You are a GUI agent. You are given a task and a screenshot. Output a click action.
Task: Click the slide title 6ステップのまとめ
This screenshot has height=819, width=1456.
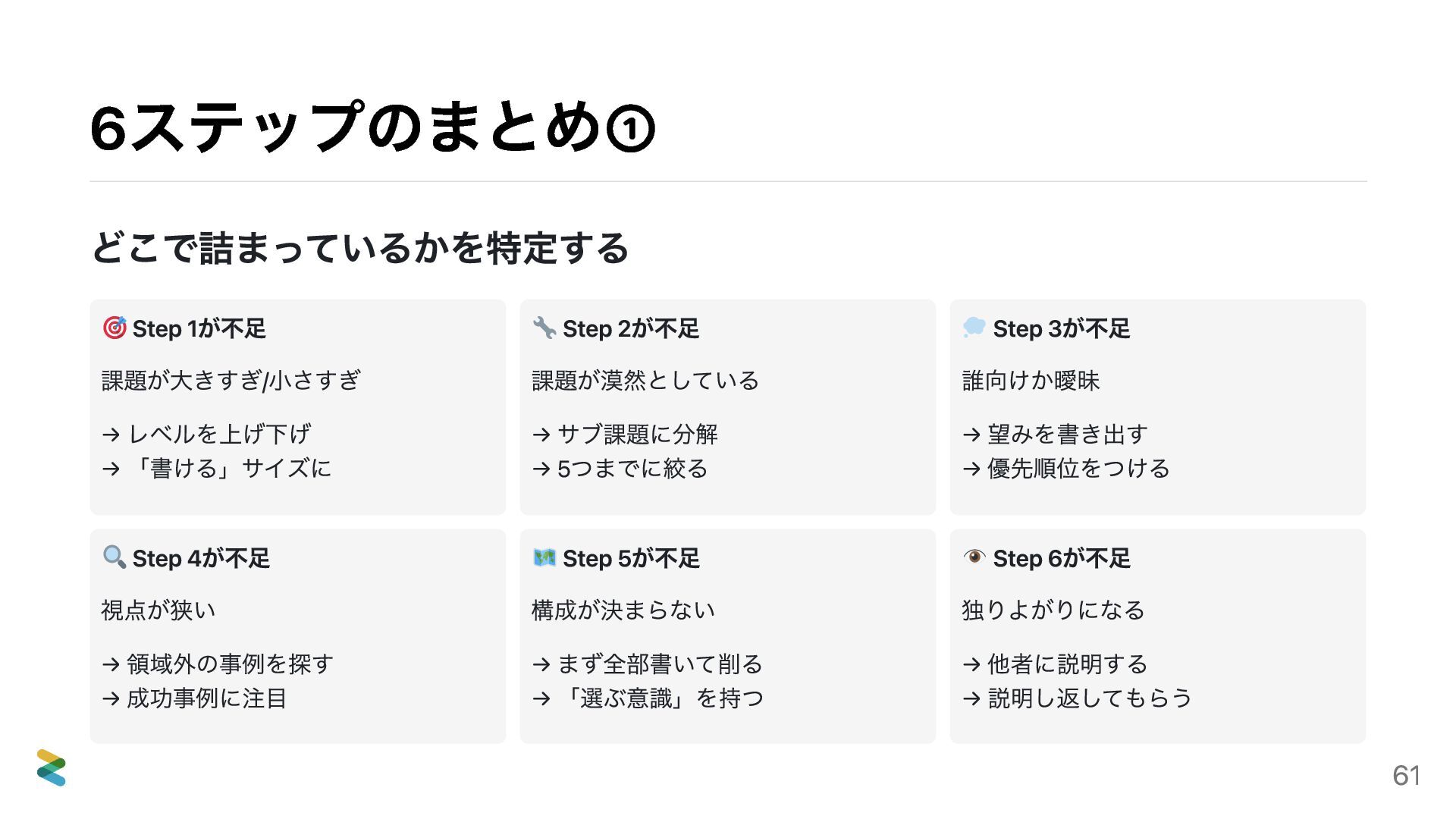click(x=345, y=129)
